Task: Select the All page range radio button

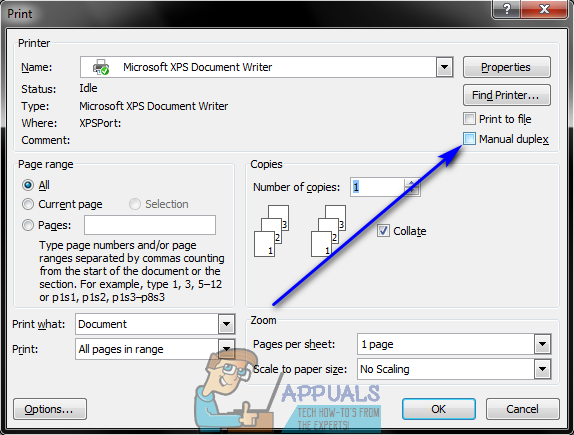Action: point(28,185)
